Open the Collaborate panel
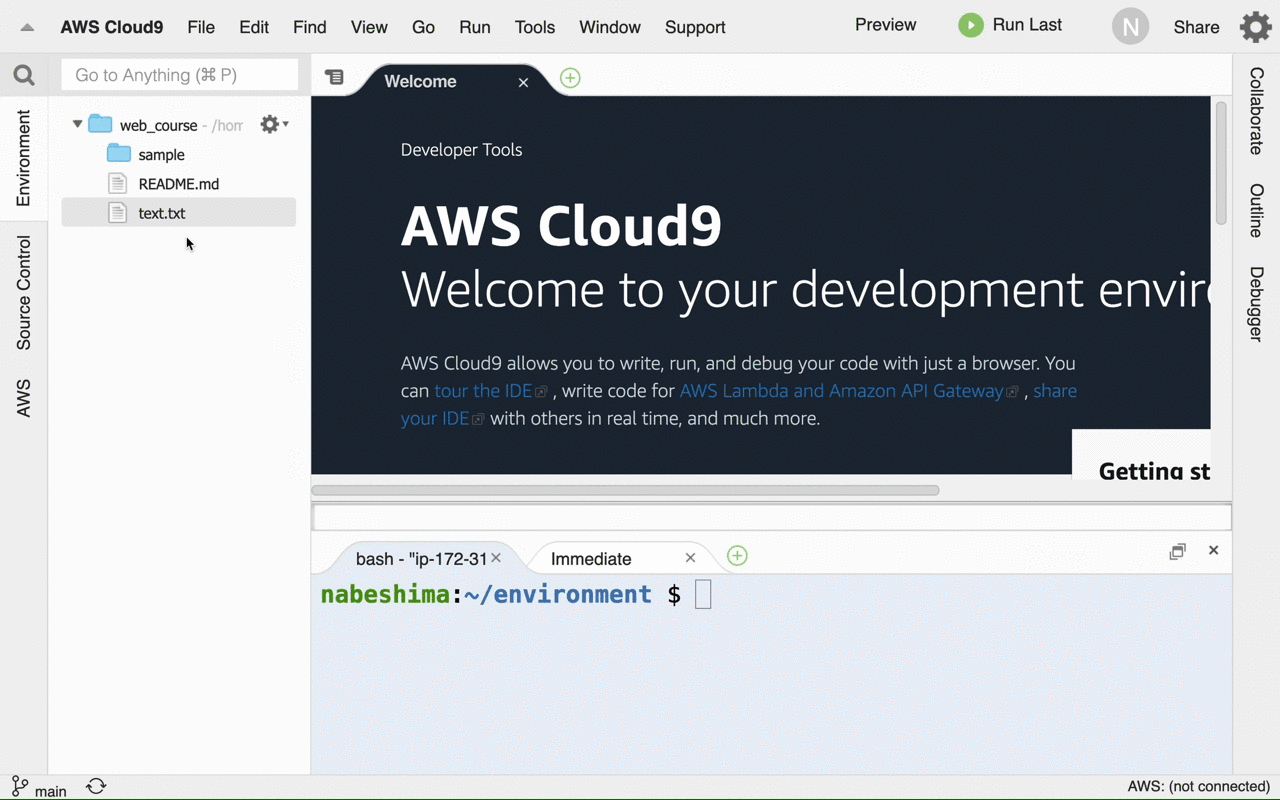 [1256, 111]
